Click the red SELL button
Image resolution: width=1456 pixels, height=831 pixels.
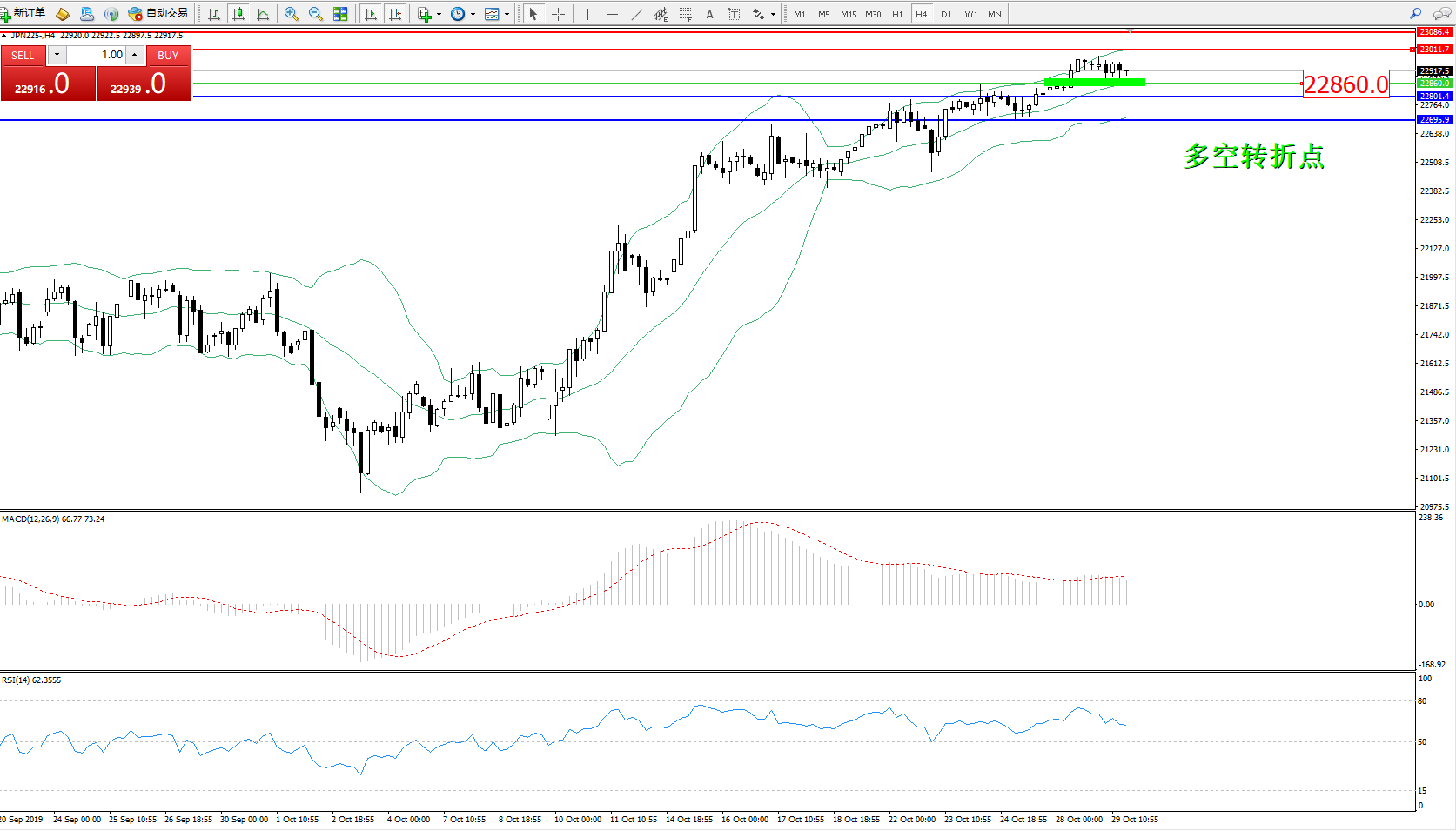23,55
